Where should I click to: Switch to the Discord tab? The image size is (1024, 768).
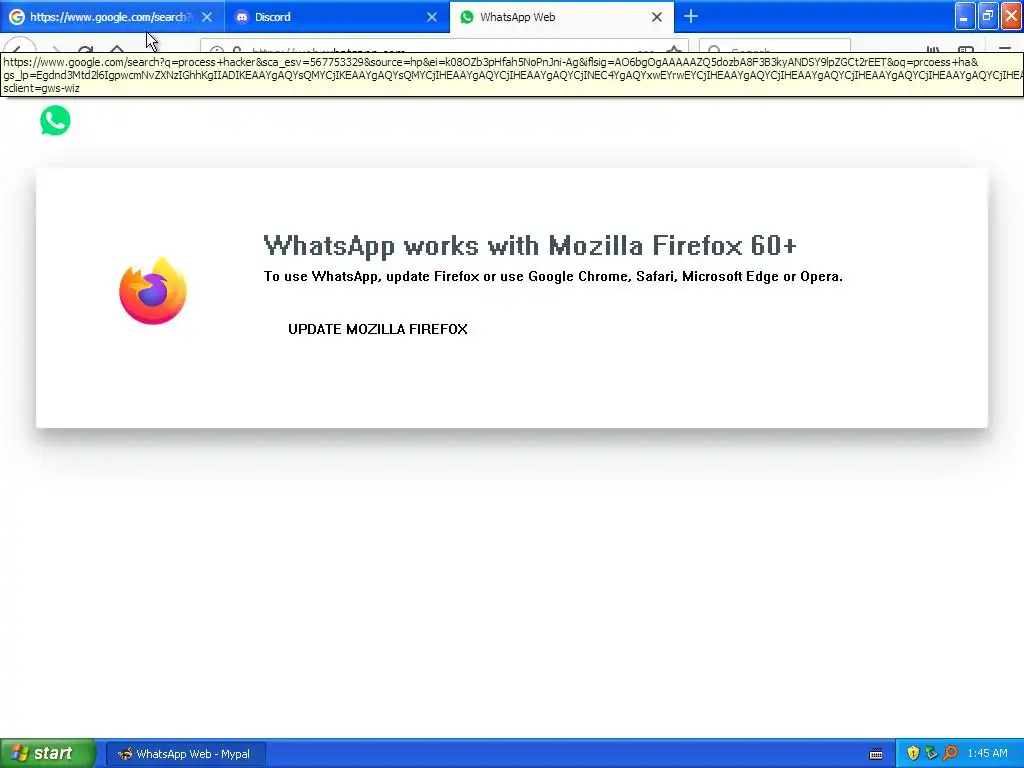[336, 17]
